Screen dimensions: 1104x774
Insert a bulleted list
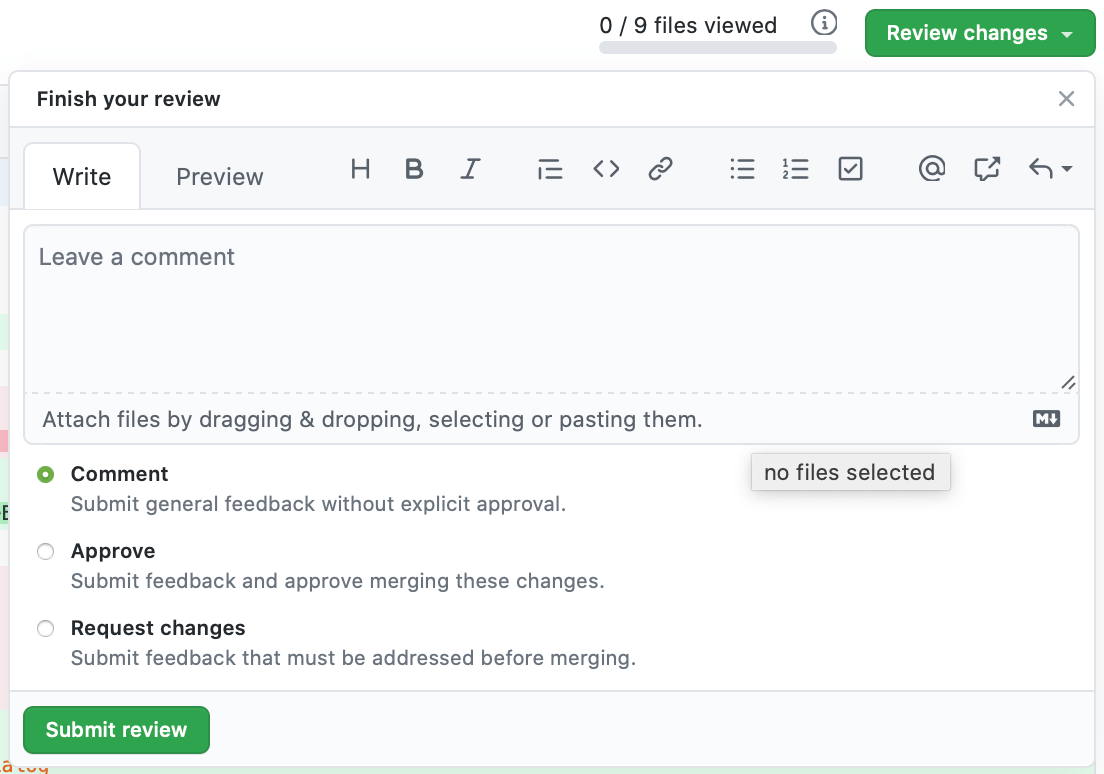click(742, 169)
